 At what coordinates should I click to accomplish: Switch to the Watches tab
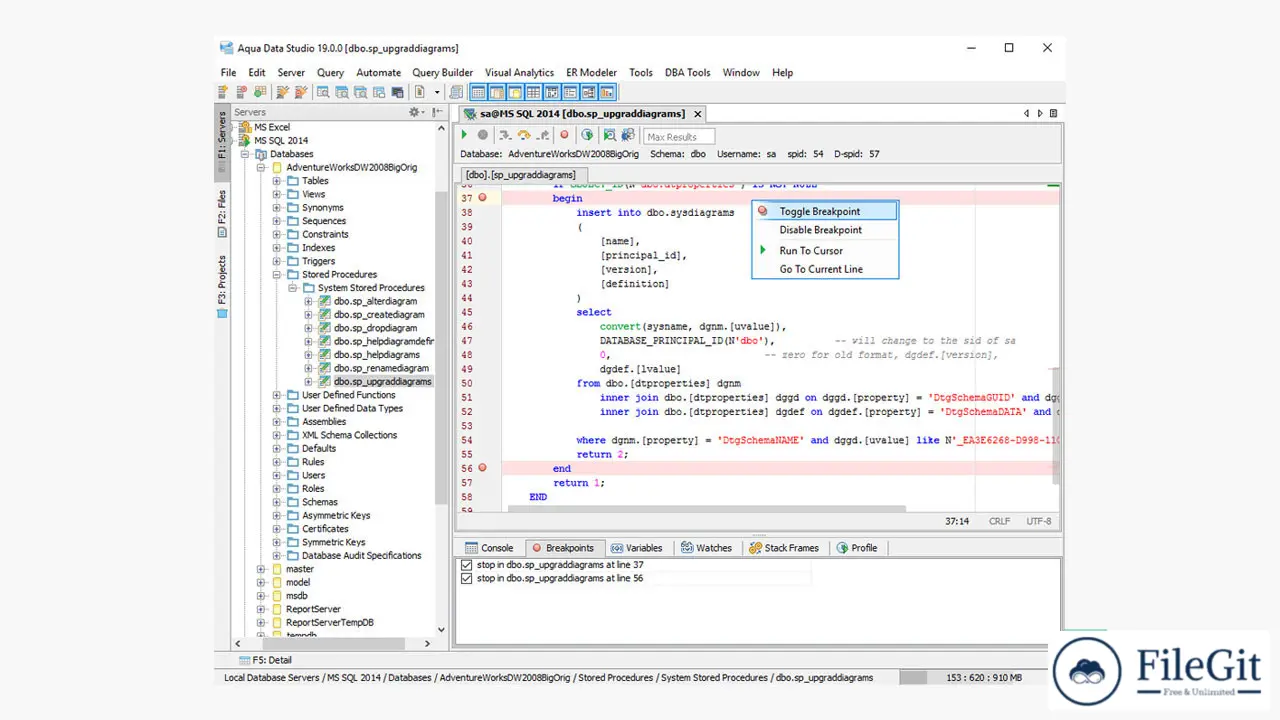pyautogui.click(x=706, y=548)
